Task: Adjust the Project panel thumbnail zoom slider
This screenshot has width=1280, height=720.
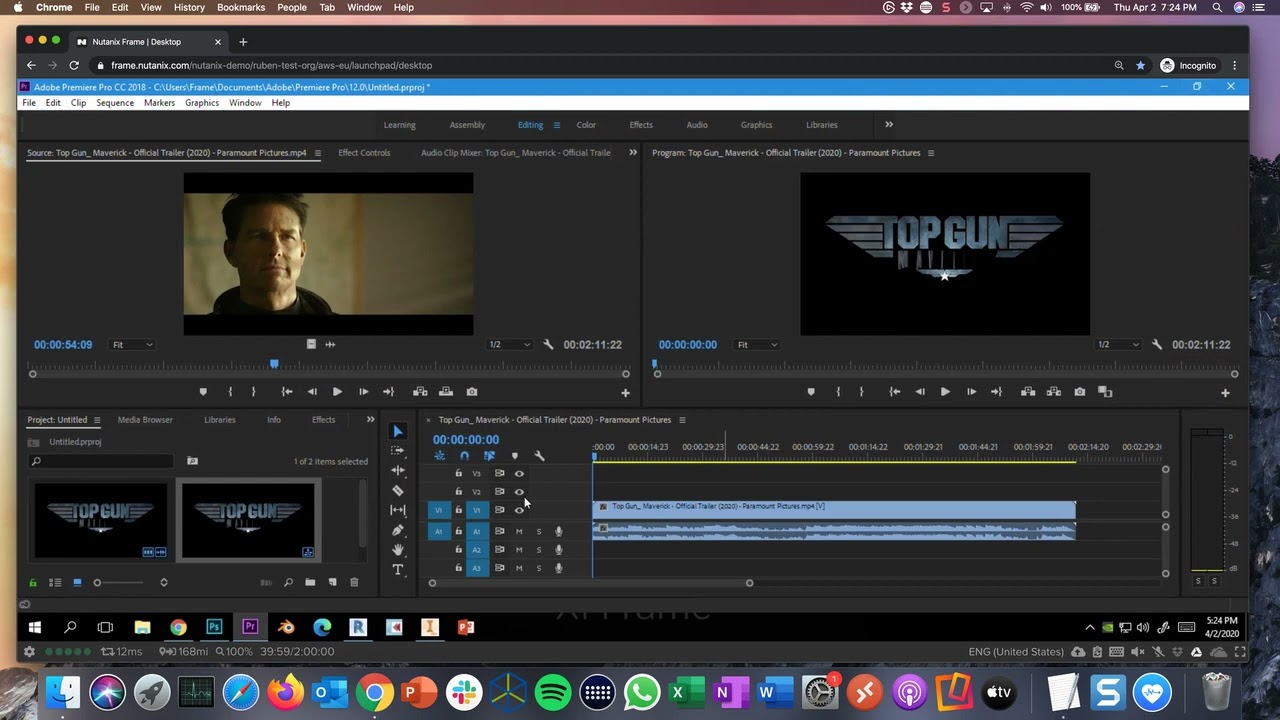Action: 98,582
